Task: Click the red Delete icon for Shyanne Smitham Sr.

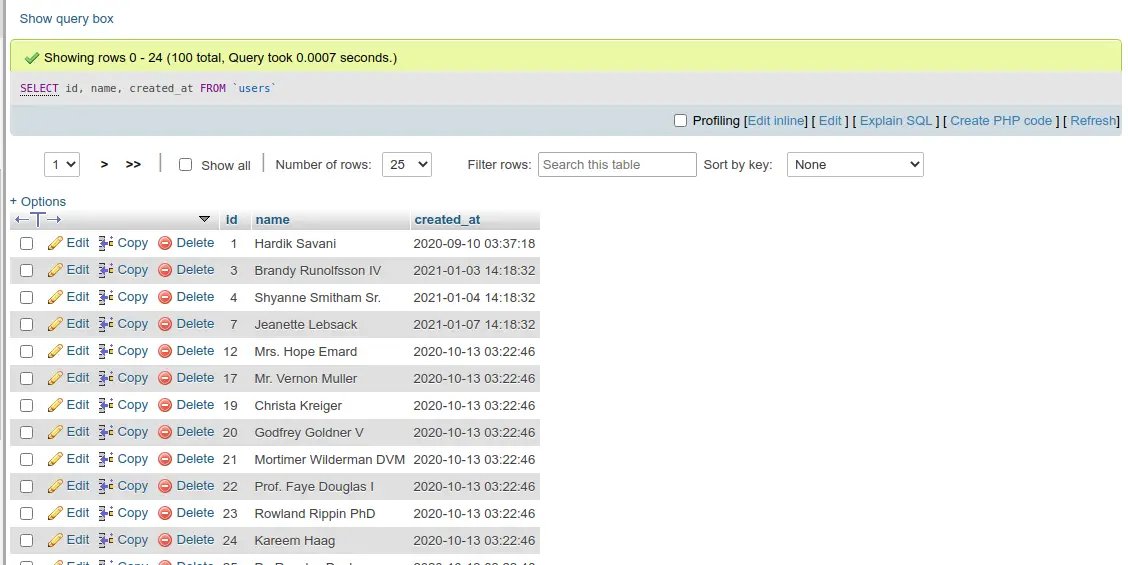Action: [x=165, y=297]
